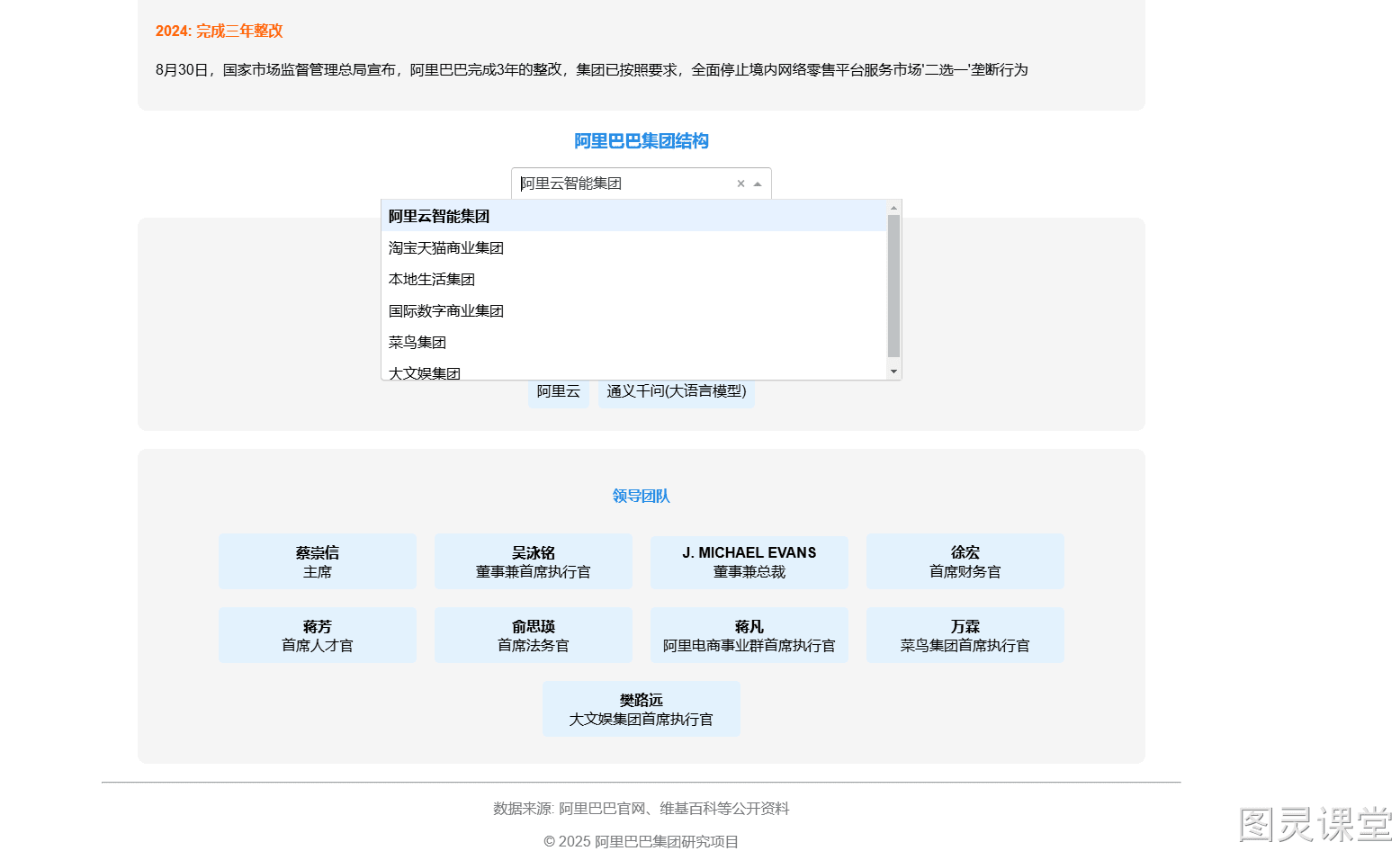1400x851 pixels.
Task: Click dropdown list scroll down arrow
Action: 893,372
